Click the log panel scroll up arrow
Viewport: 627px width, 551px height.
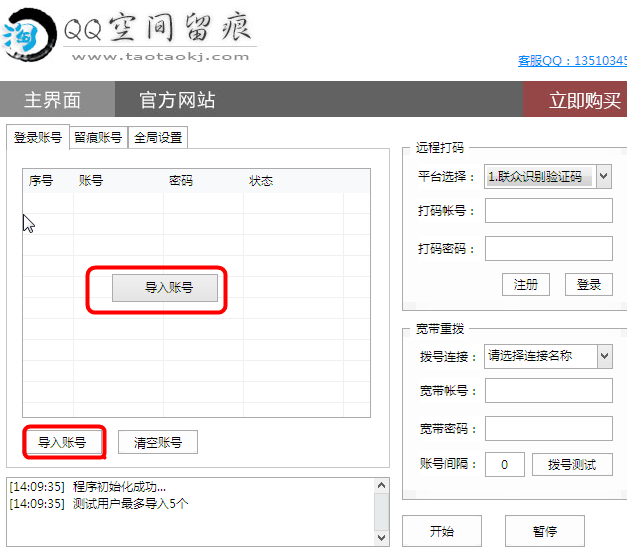tap(381, 485)
